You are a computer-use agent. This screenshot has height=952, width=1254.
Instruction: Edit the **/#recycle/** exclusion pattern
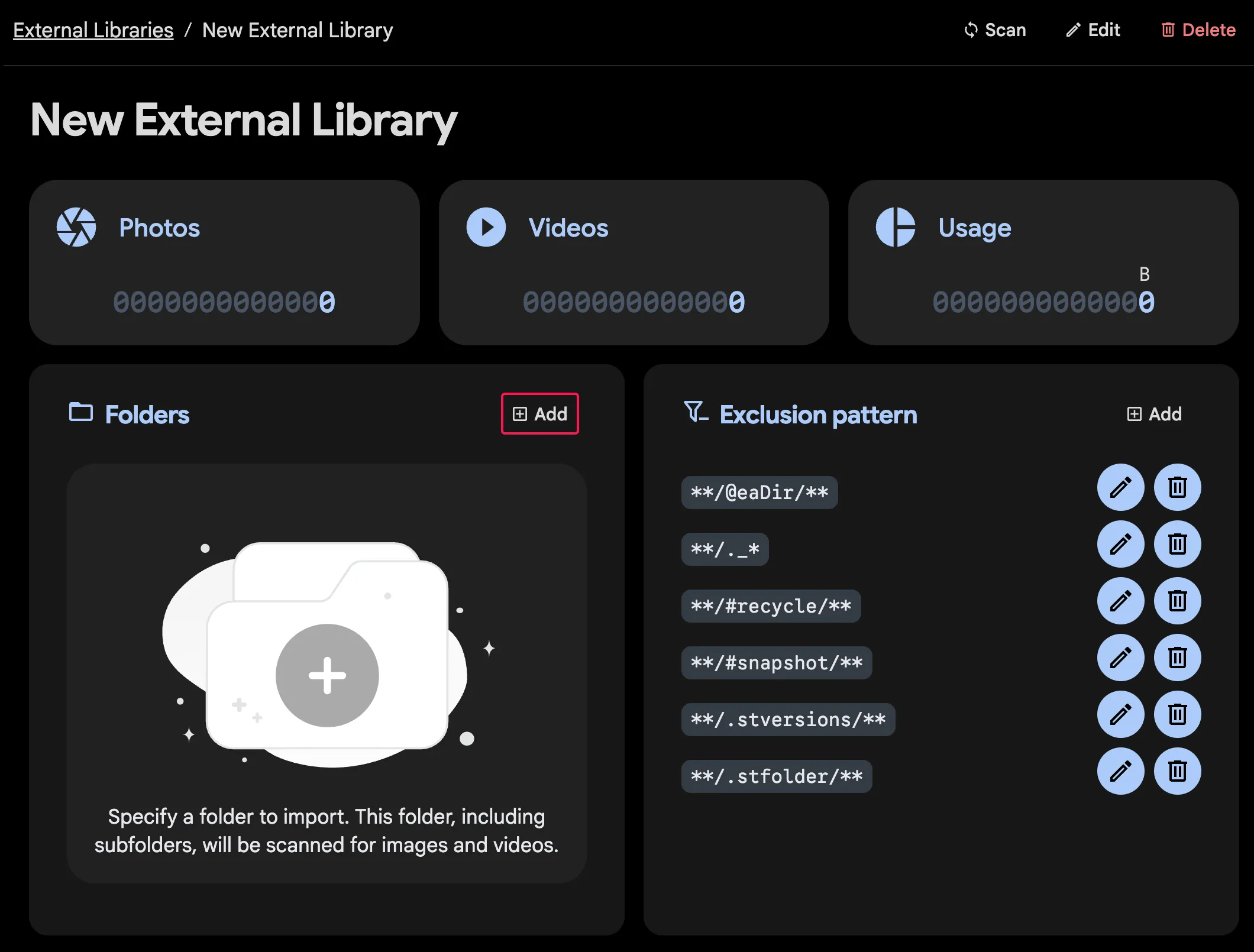pos(1120,601)
